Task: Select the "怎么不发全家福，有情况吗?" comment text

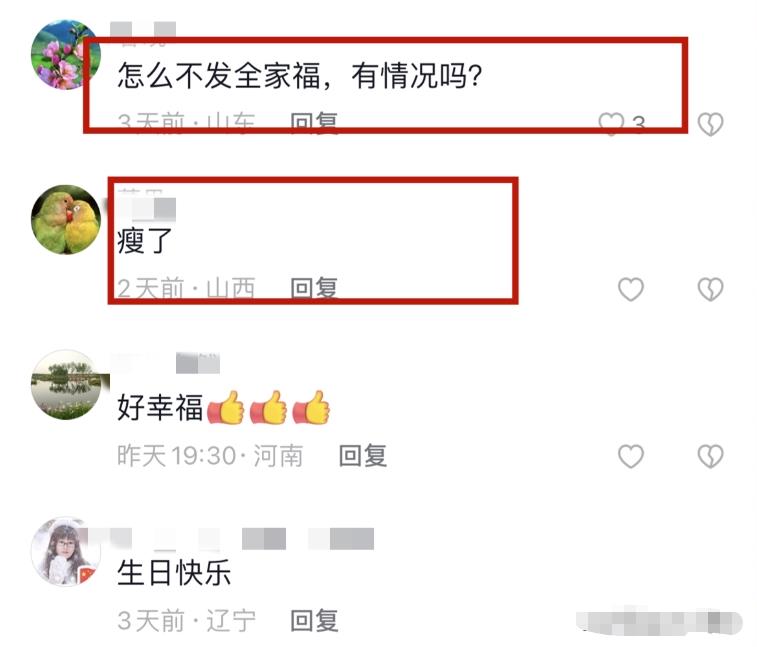Action: pyautogui.click(x=300, y=76)
